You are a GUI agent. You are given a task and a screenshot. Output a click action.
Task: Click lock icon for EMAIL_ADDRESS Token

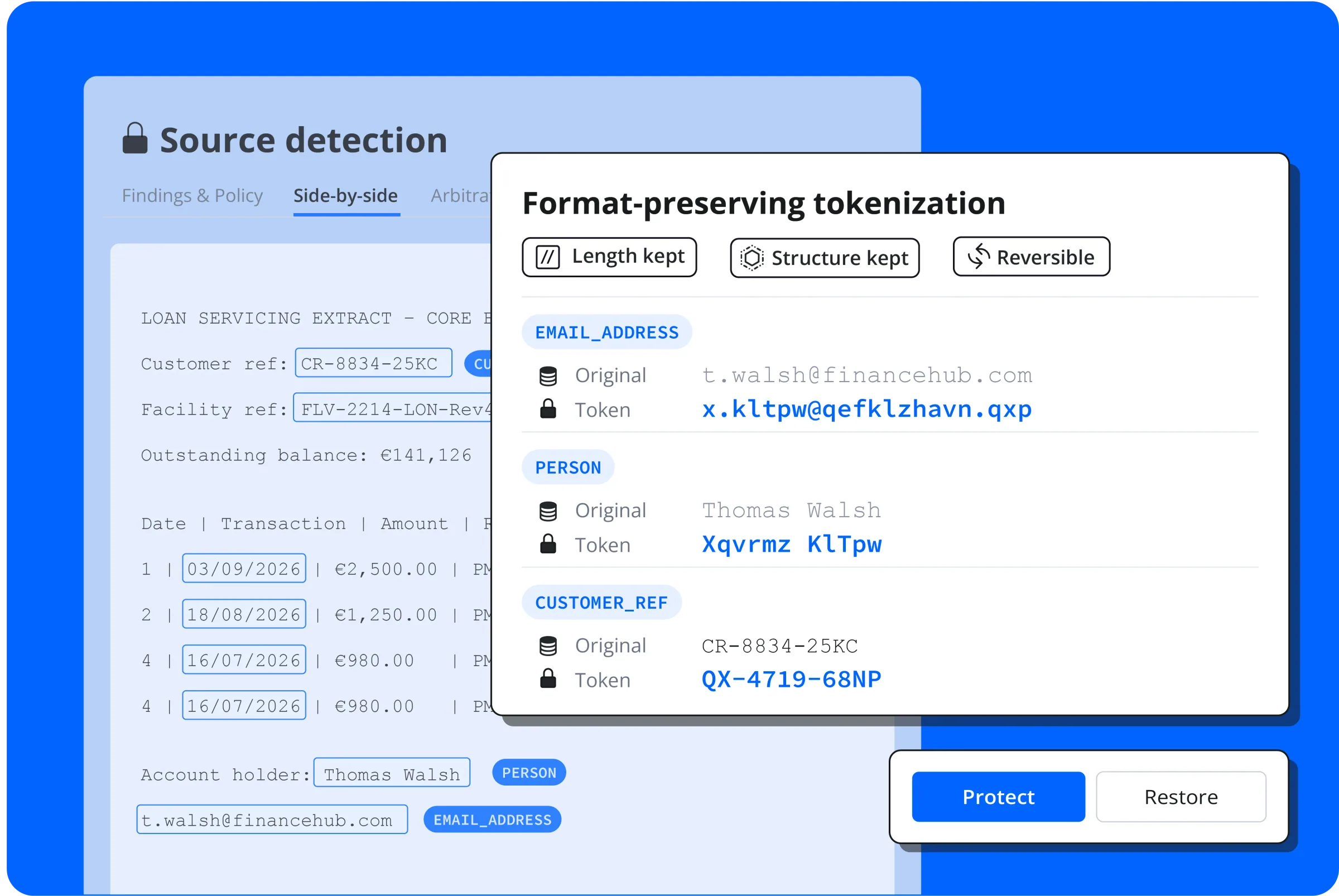(x=548, y=409)
